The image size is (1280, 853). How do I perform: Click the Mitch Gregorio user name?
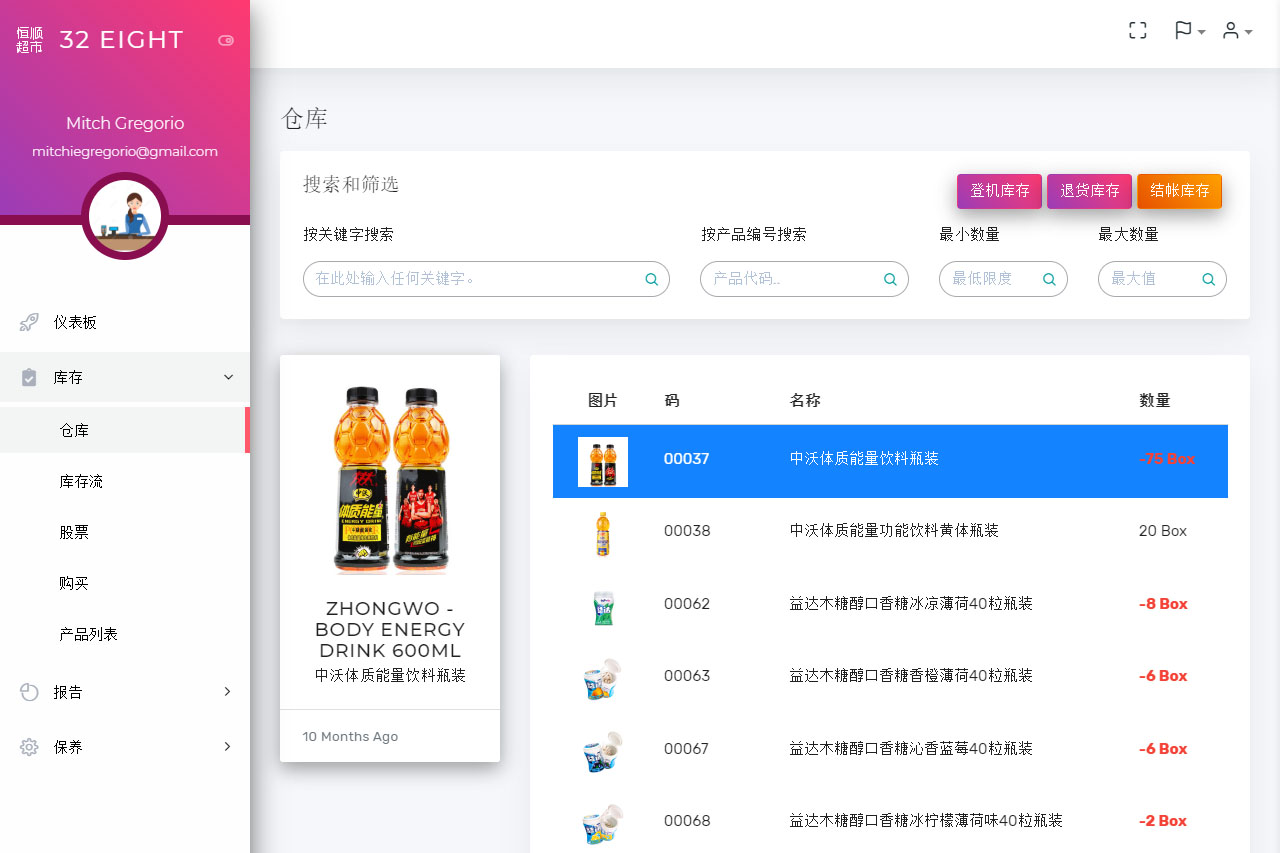[x=125, y=123]
